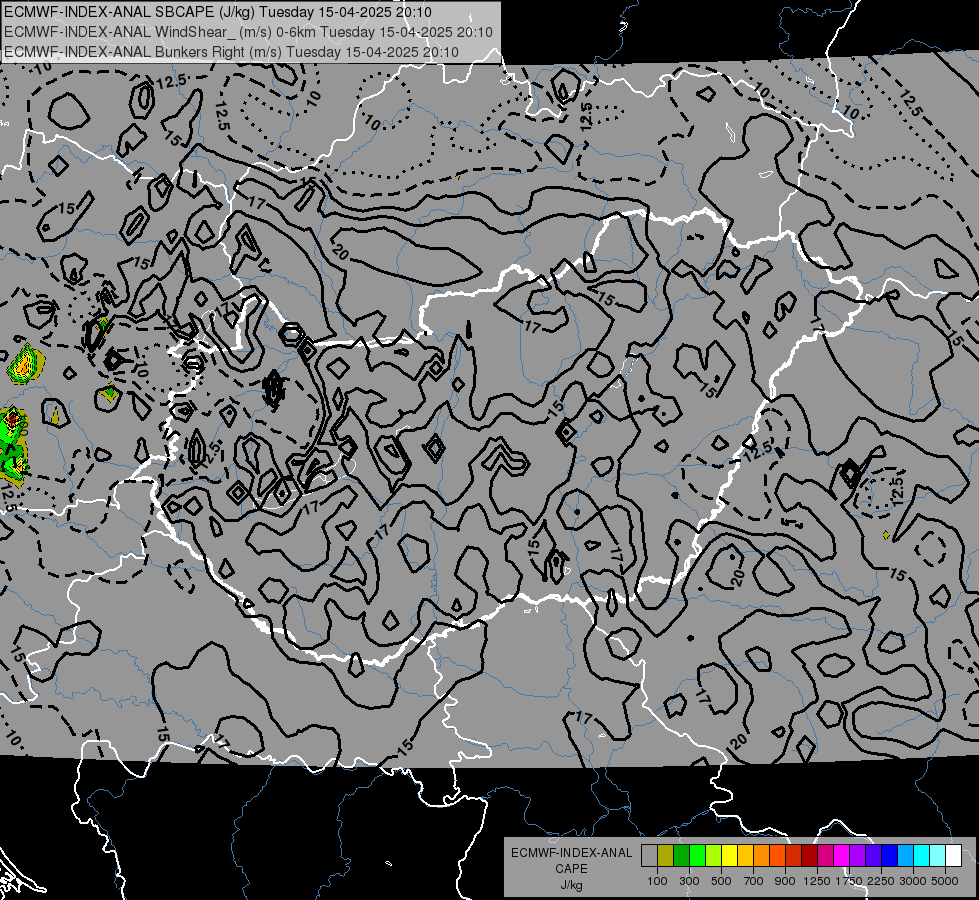Viewport: 979px width, 900px height.
Task: Click the purple swatch after 1750
Action: [x=858, y=855]
